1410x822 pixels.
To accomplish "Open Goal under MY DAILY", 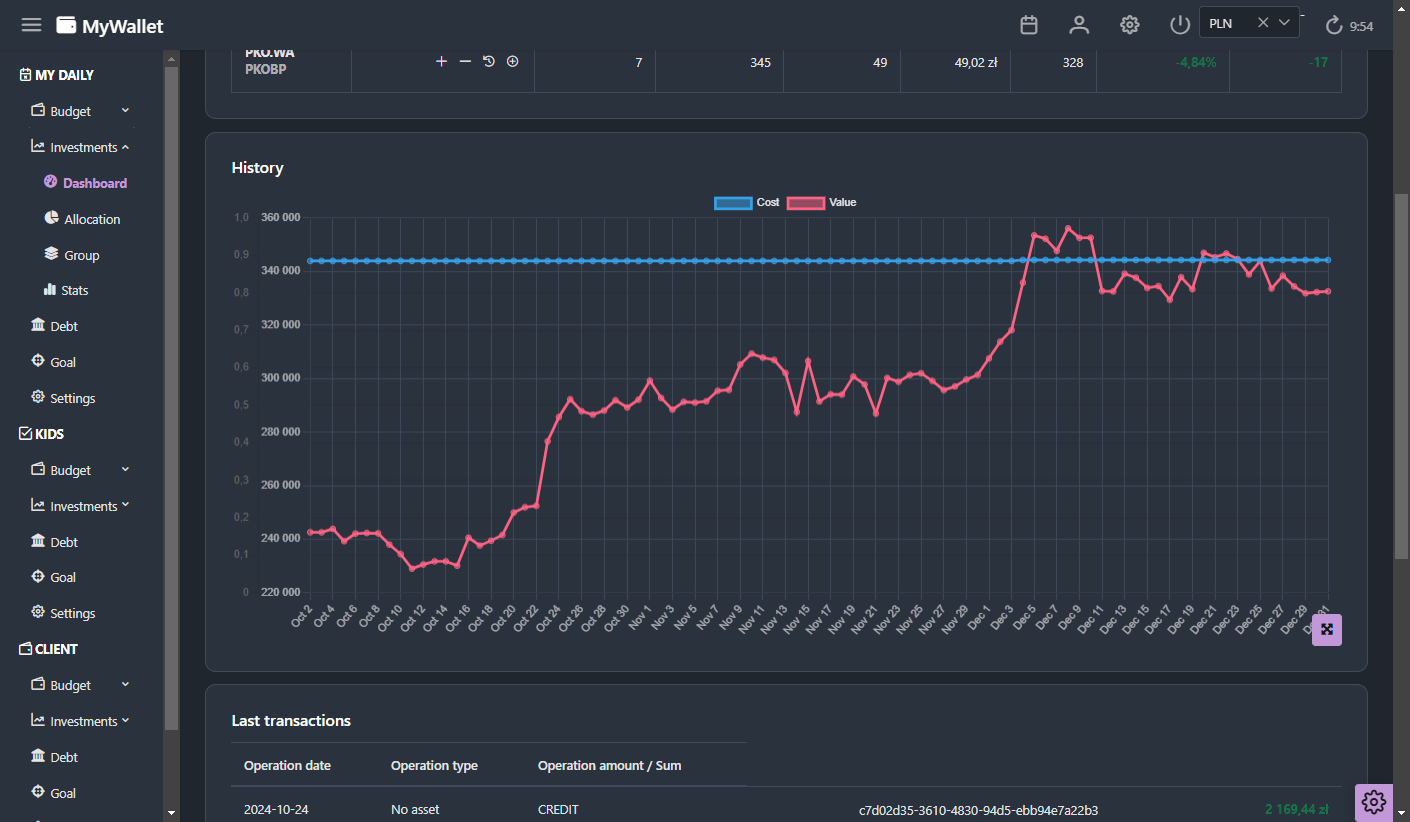I will [x=54, y=362].
